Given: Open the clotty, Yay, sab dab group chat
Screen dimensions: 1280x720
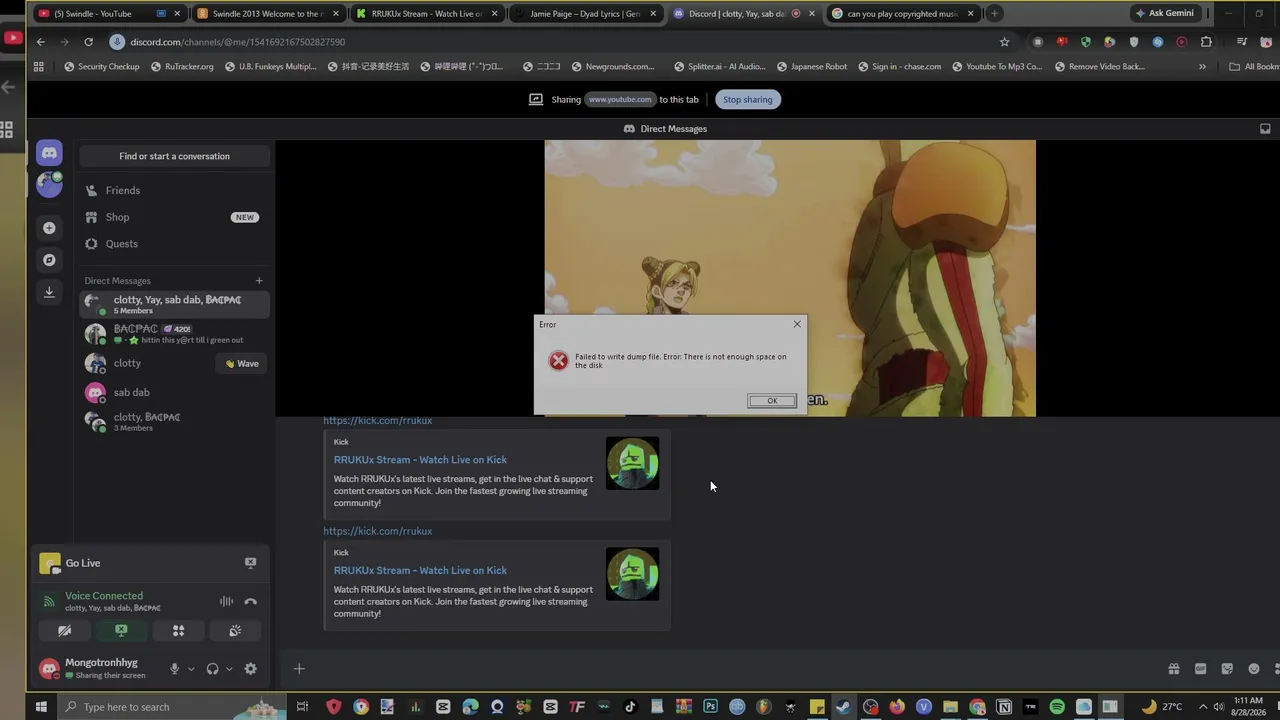Looking at the screenshot, I should coord(174,304).
